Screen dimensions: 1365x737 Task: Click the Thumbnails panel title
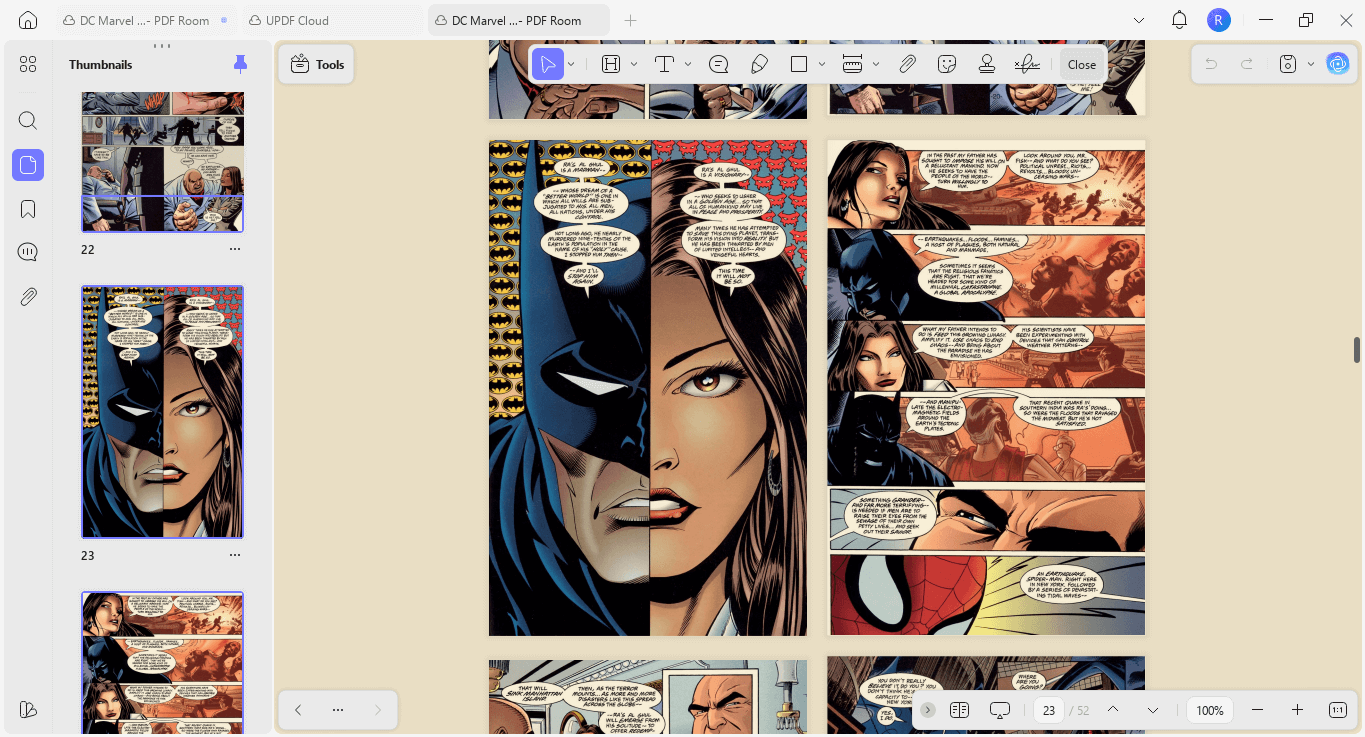(101, 65)
